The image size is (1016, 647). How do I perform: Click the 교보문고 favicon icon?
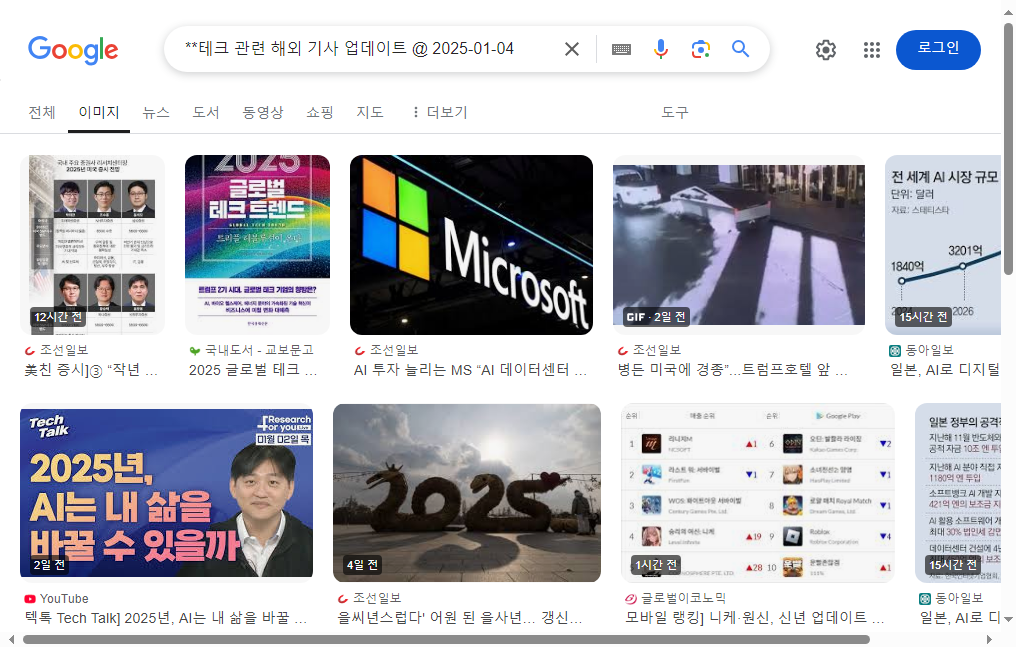coord(194,351)
